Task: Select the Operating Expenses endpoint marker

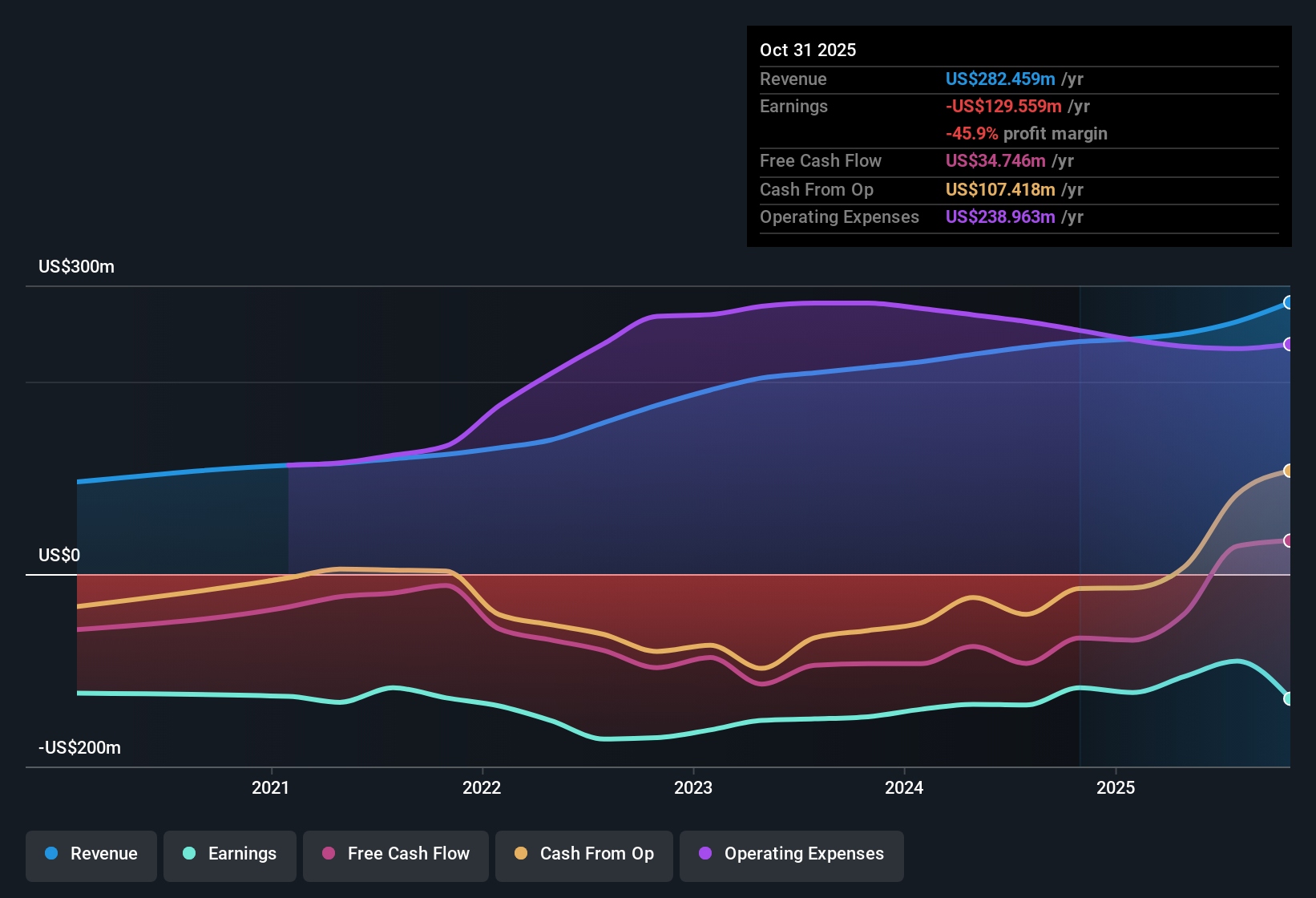Action: point(1289,345)
